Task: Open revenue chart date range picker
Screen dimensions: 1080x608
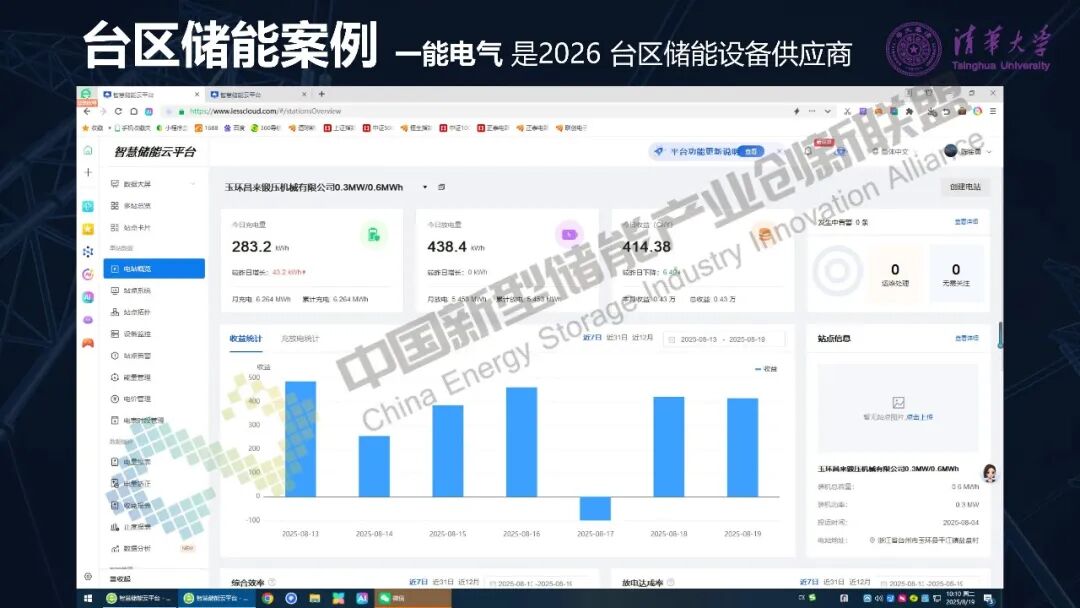Action: (x=723, y=339)
